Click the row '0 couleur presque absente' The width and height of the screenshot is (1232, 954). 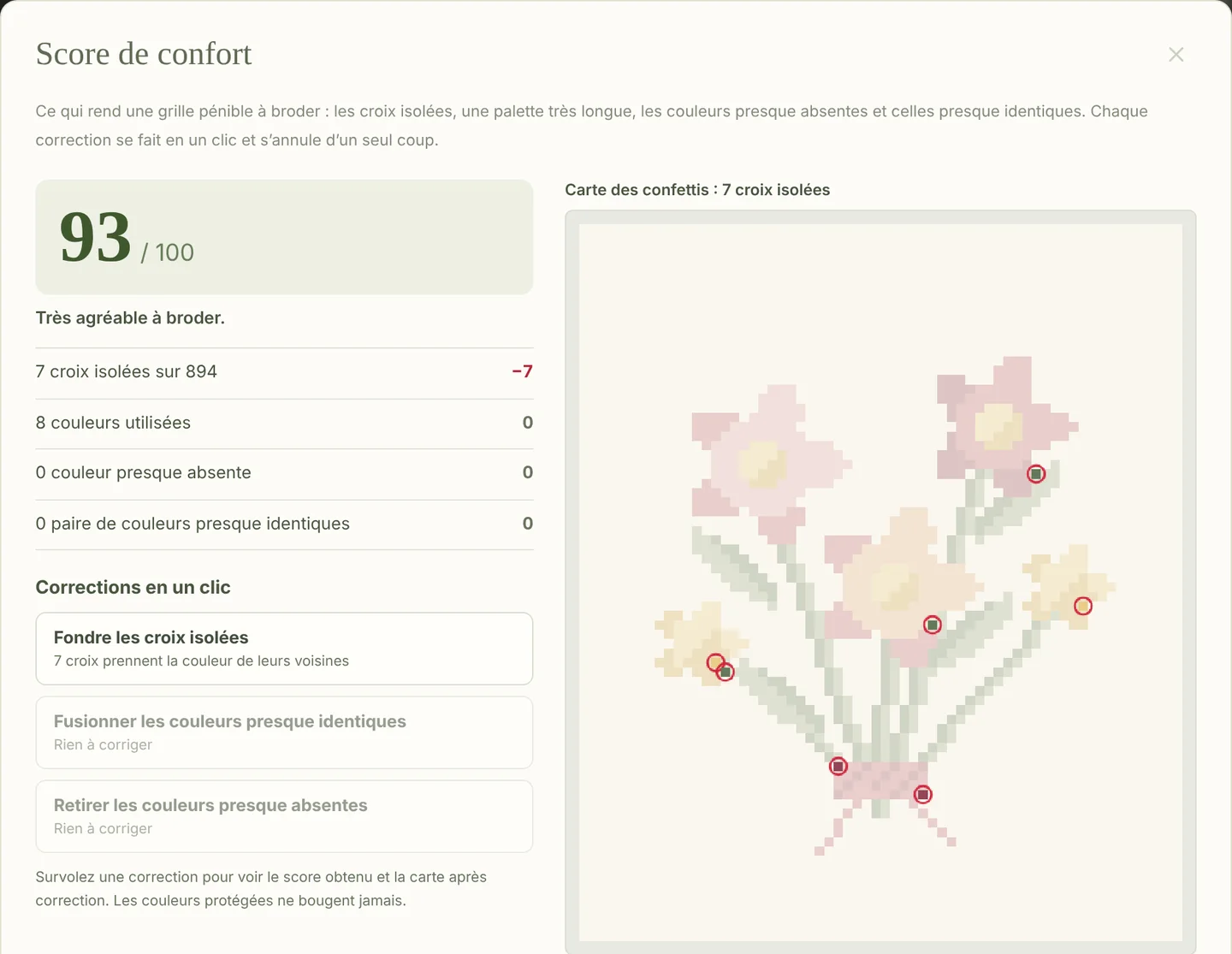coord(284,473)
